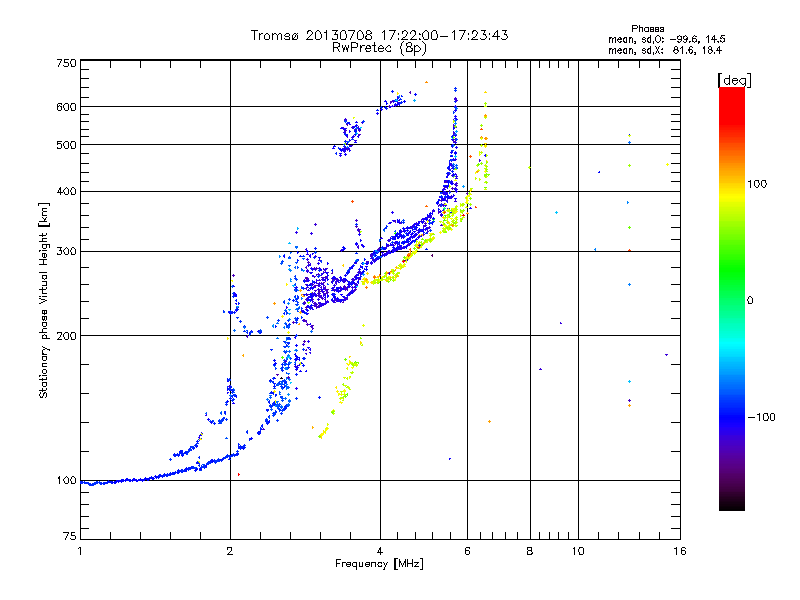The image size is (800, 600).
Task: Click the colorbar tick label '100'
Action: 757,184
